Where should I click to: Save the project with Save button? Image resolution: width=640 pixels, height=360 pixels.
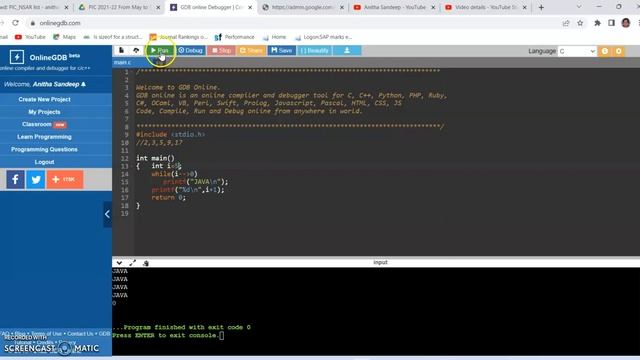point(282,50)
